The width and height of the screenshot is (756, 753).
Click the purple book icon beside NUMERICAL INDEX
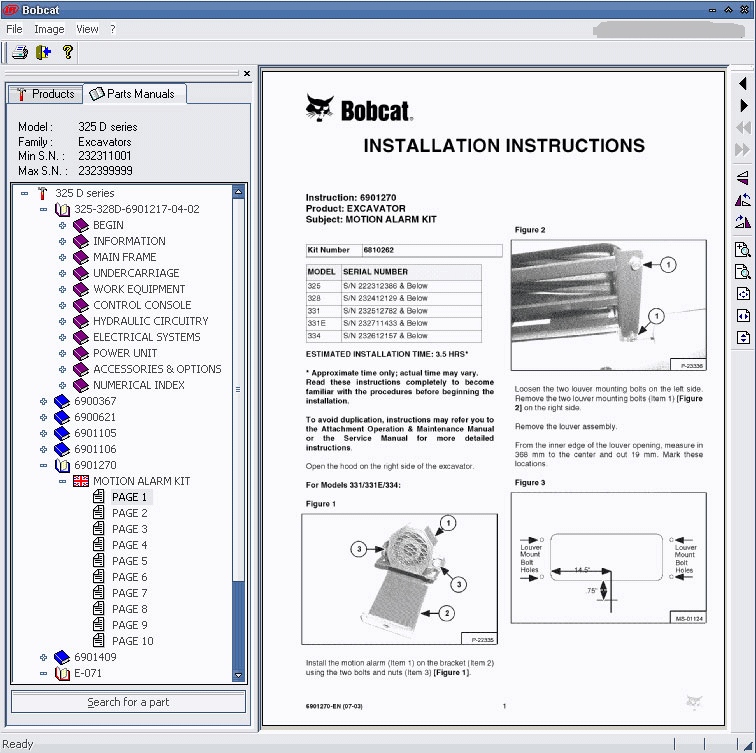click(x=81, y=385)
